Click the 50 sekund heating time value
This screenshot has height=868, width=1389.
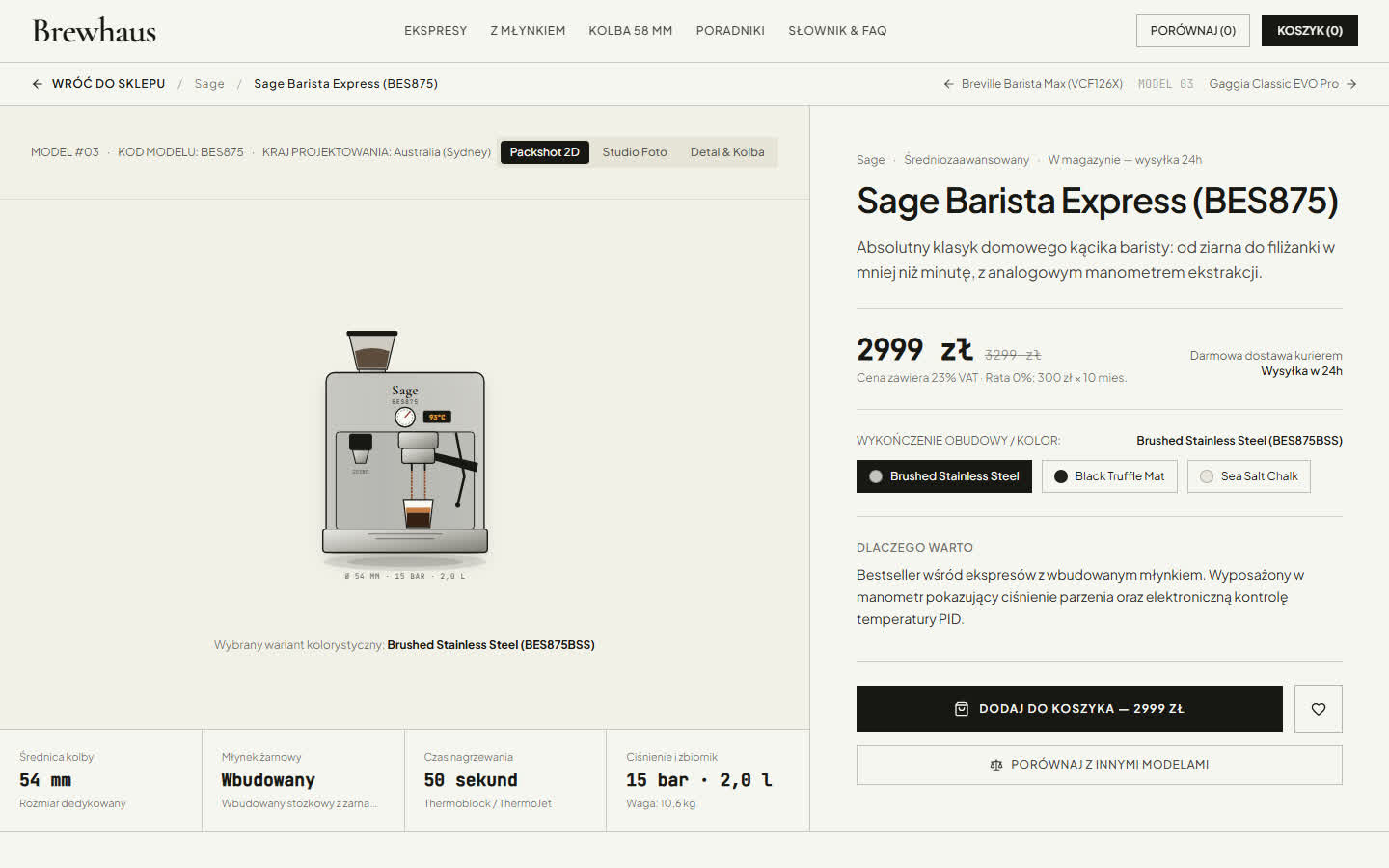click(x=471, y=780)
